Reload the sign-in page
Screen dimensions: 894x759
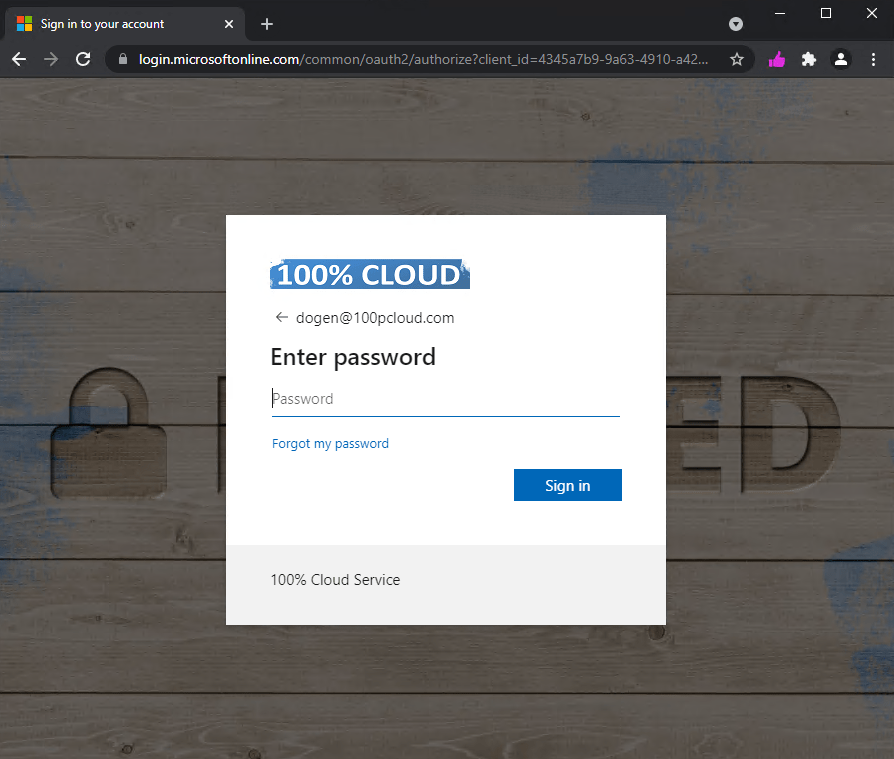point(83,59)
